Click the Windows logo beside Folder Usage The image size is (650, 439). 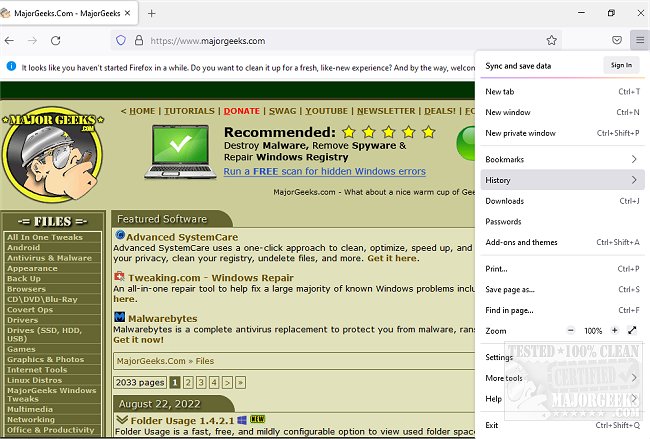click(x=242, y=420)
